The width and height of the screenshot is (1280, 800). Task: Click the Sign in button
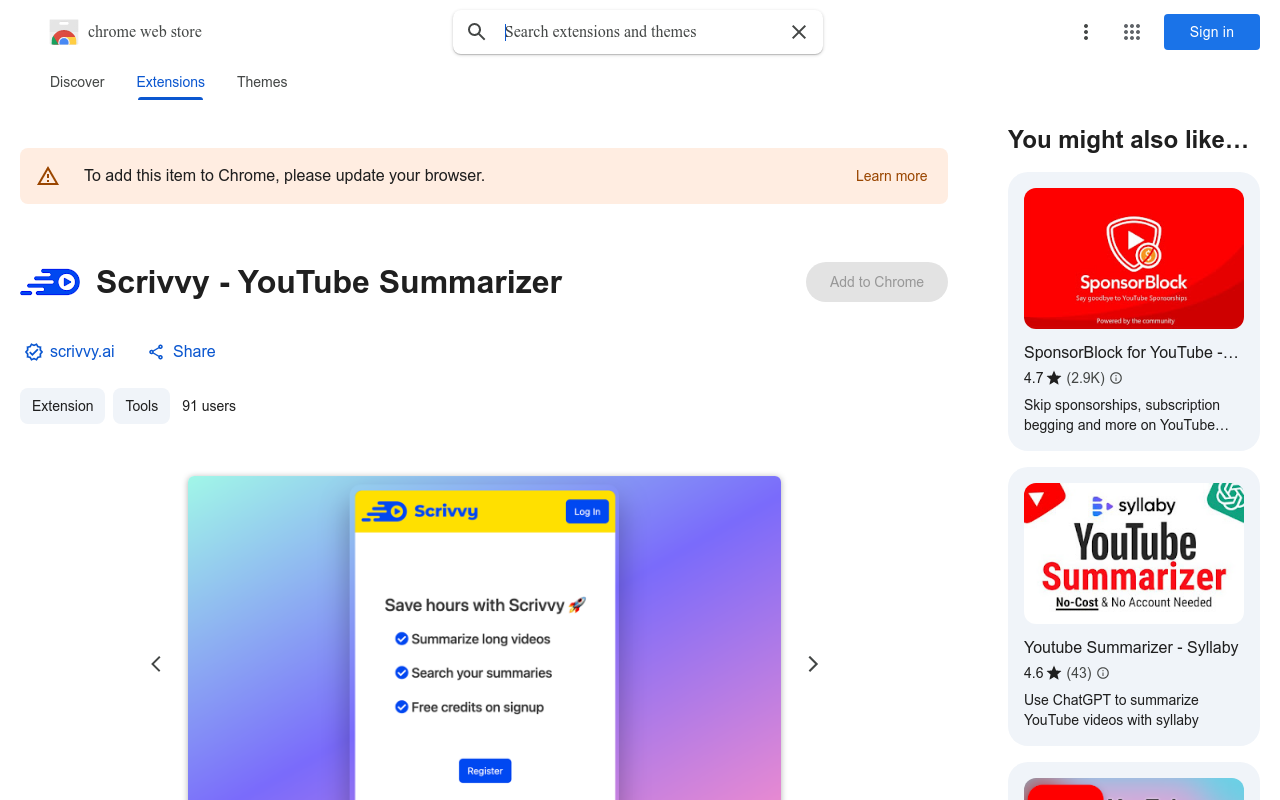[x=1212, y=32]
